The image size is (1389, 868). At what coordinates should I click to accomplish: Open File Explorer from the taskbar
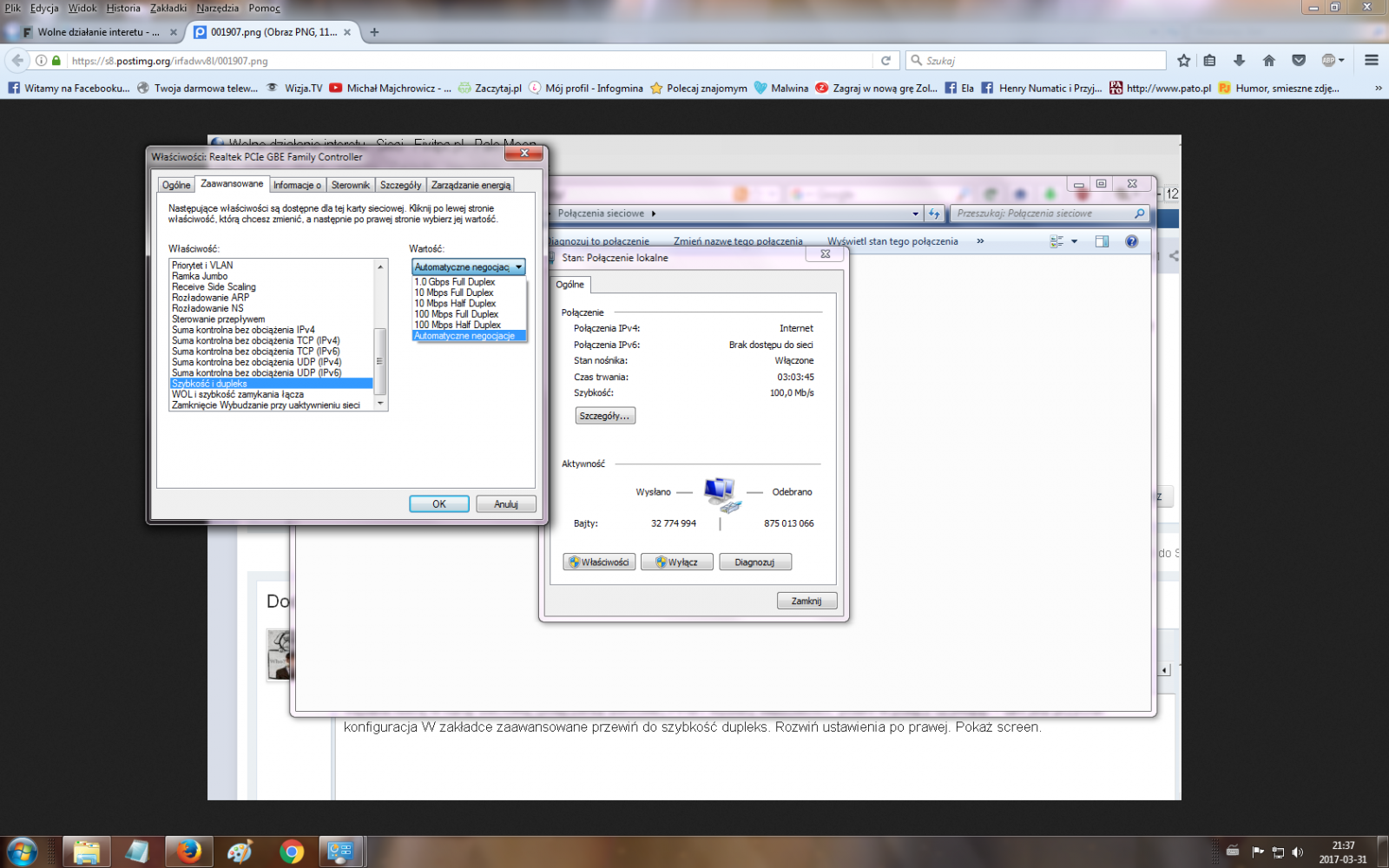click(86, 852)
